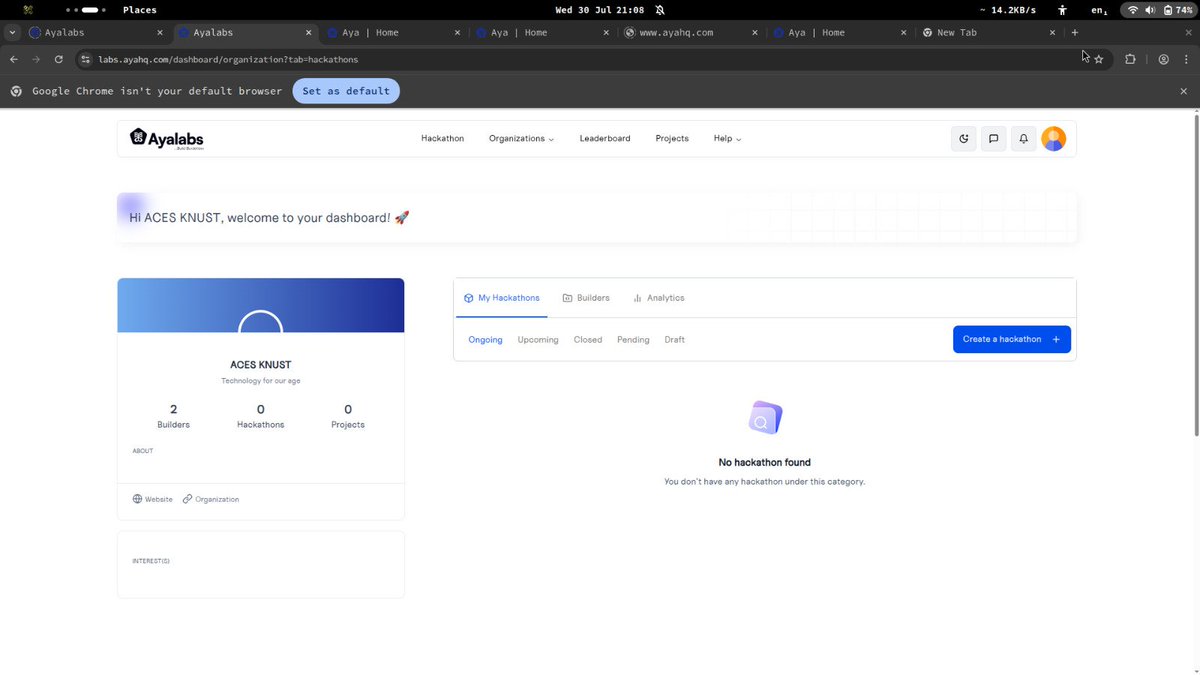Image resolution: width=1200 pixels, height=675 pixels.
Task: Toggle dark mode with the moon icon
Action: (964, 139)
